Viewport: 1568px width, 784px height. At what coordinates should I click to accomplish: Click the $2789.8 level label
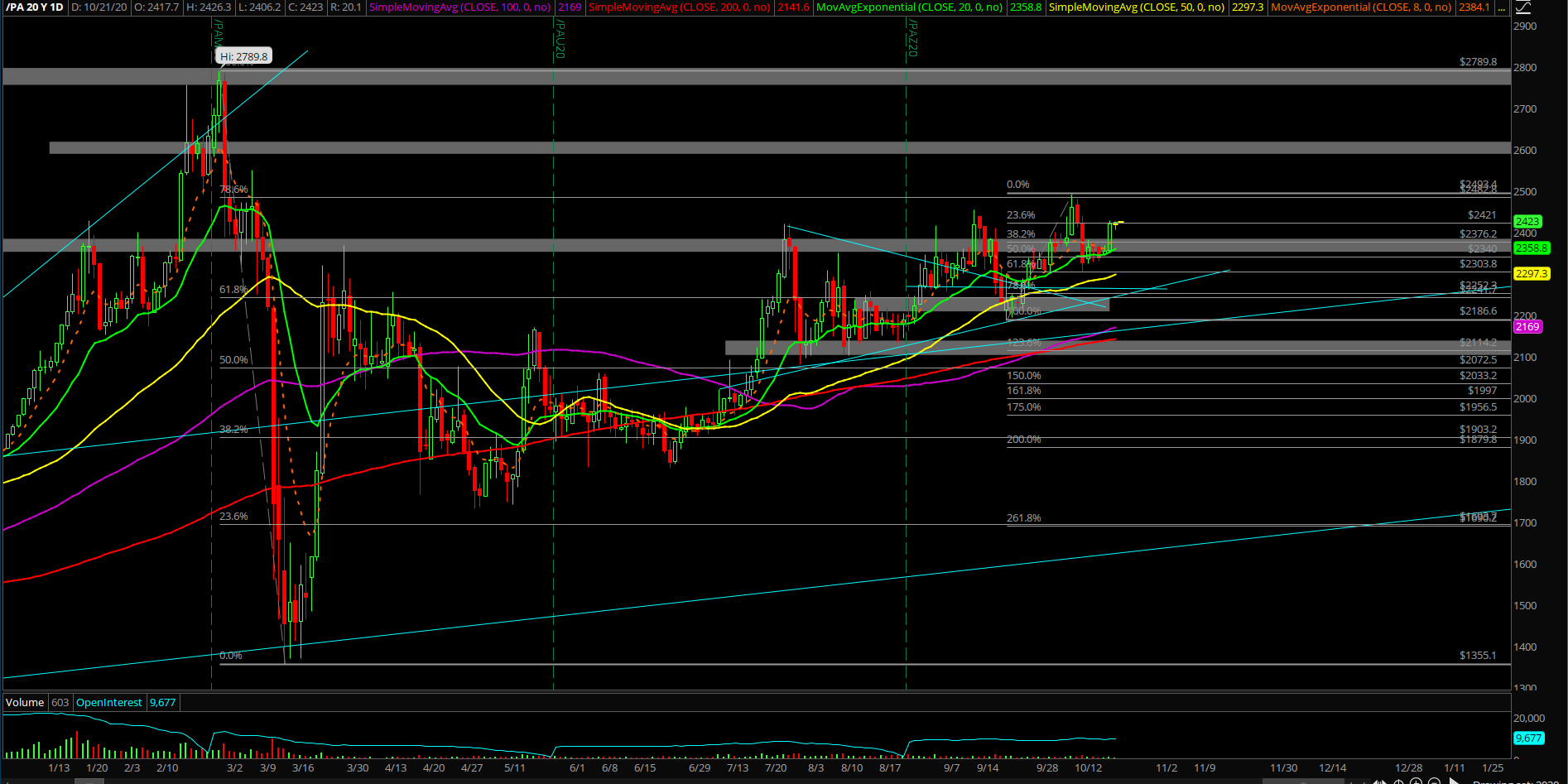pyautogui.click(x=1478, y=61)
